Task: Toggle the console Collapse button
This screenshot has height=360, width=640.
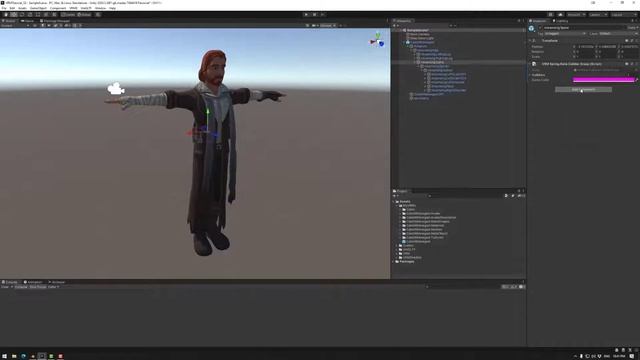Action: pos(21,287)
